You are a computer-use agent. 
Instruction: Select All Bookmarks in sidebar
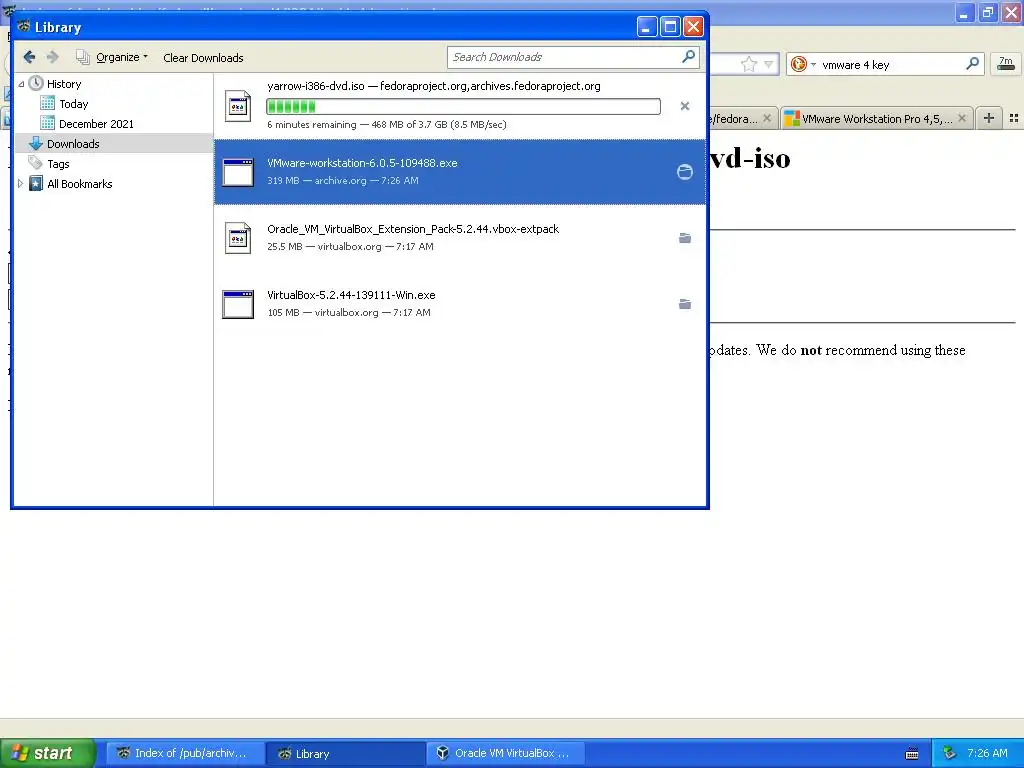click(79, 184)
